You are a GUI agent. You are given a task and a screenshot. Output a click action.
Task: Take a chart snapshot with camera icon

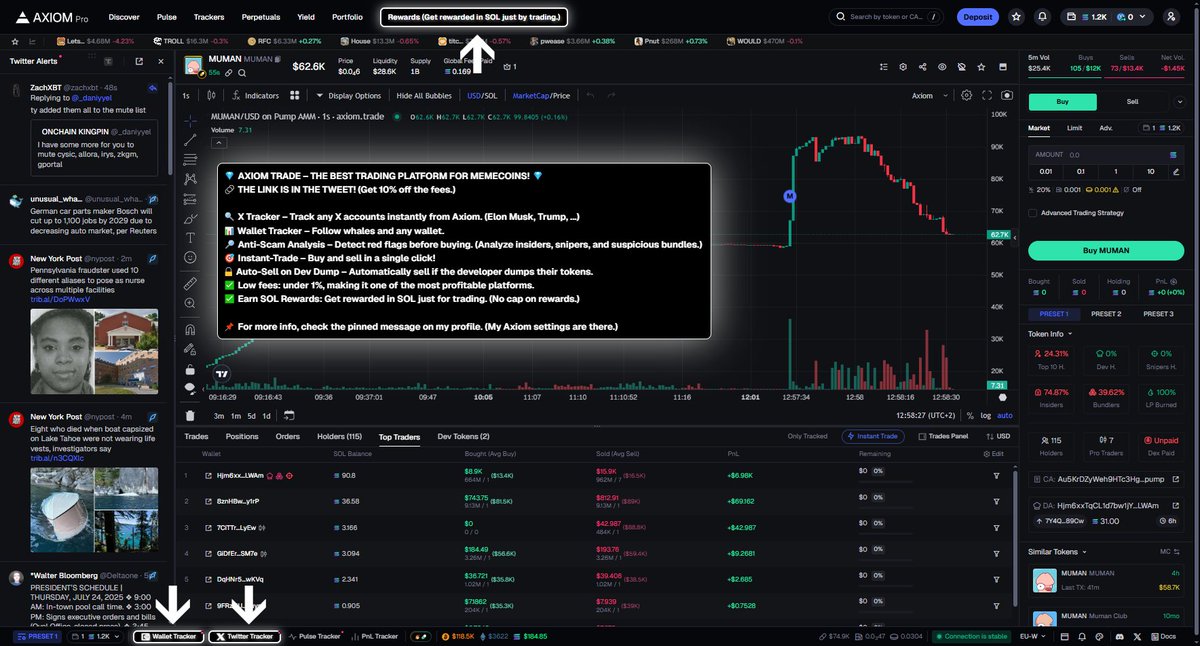pos(1006,95)
